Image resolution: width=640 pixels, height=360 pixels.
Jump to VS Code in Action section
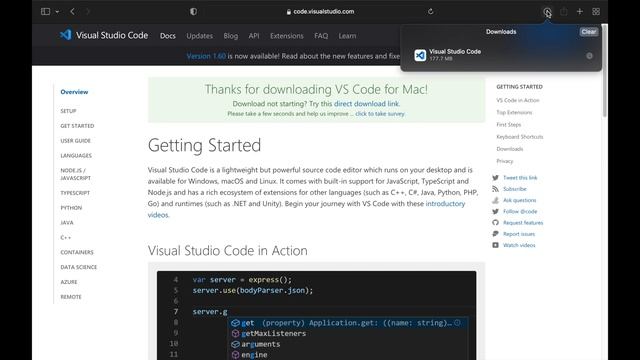[518, 100]
